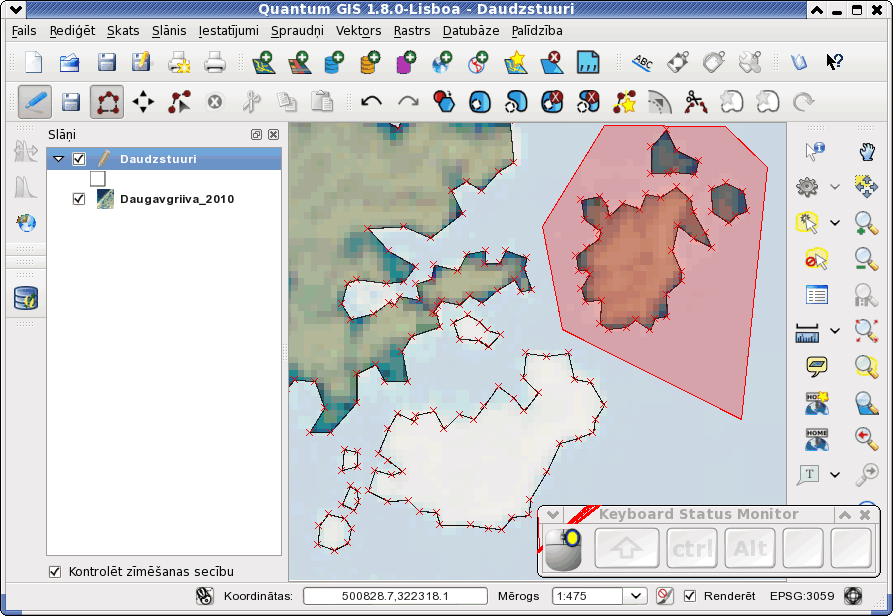The height and width of the screenshot is (616, 893).
Task: Select the Split Features scissors tool
Action: click(x=695, y=102)
